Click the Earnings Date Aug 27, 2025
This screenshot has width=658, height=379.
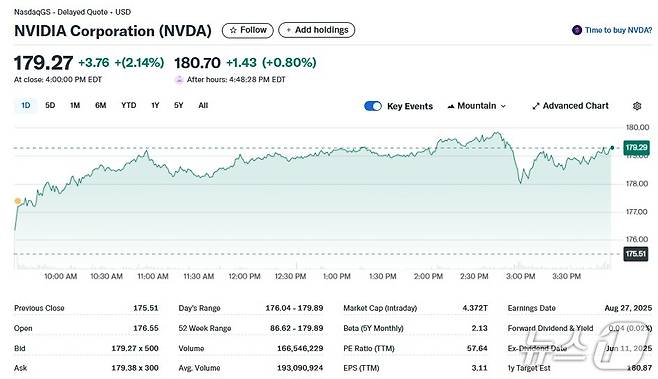[628, 308]
